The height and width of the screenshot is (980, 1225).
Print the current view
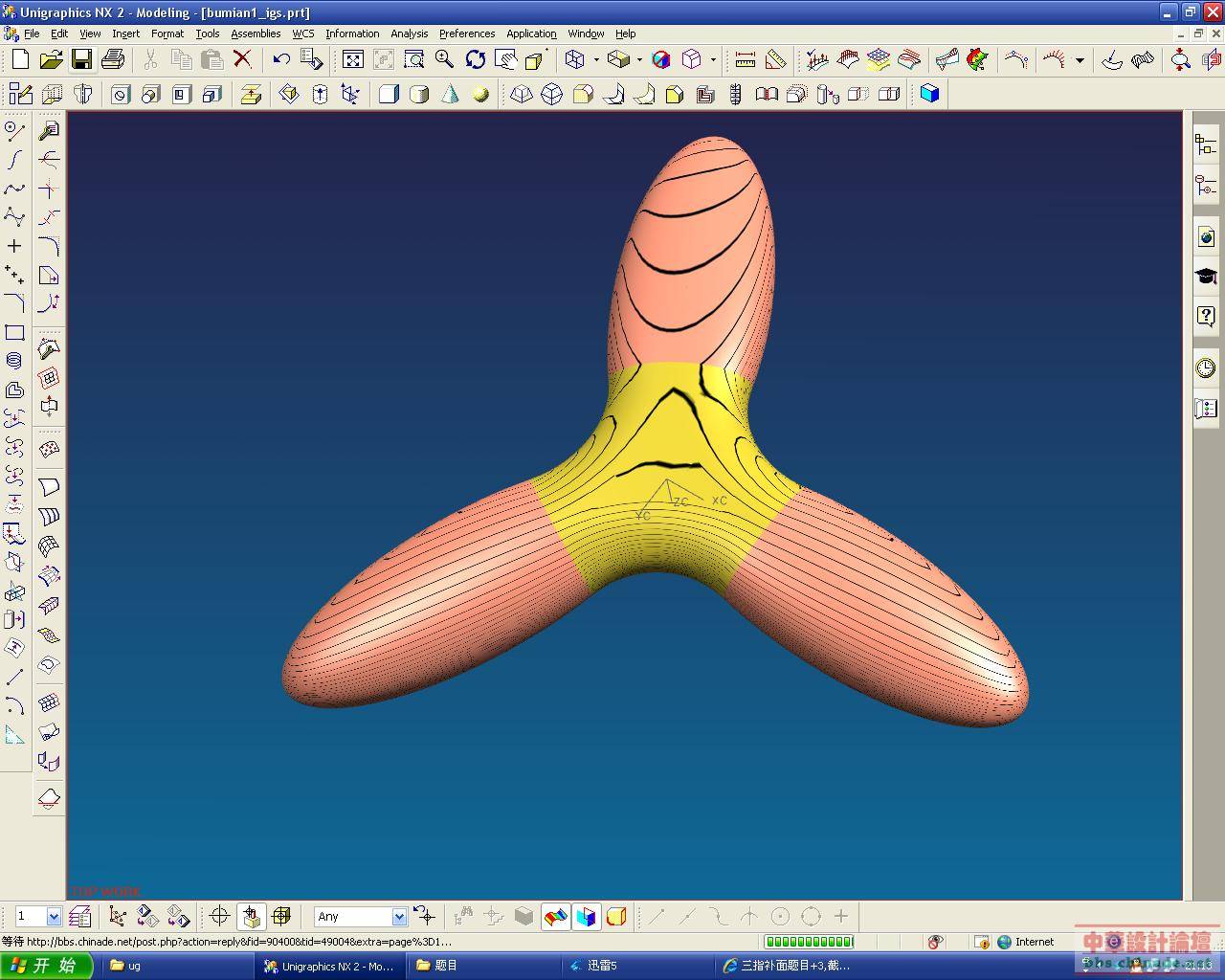[112, 59]
